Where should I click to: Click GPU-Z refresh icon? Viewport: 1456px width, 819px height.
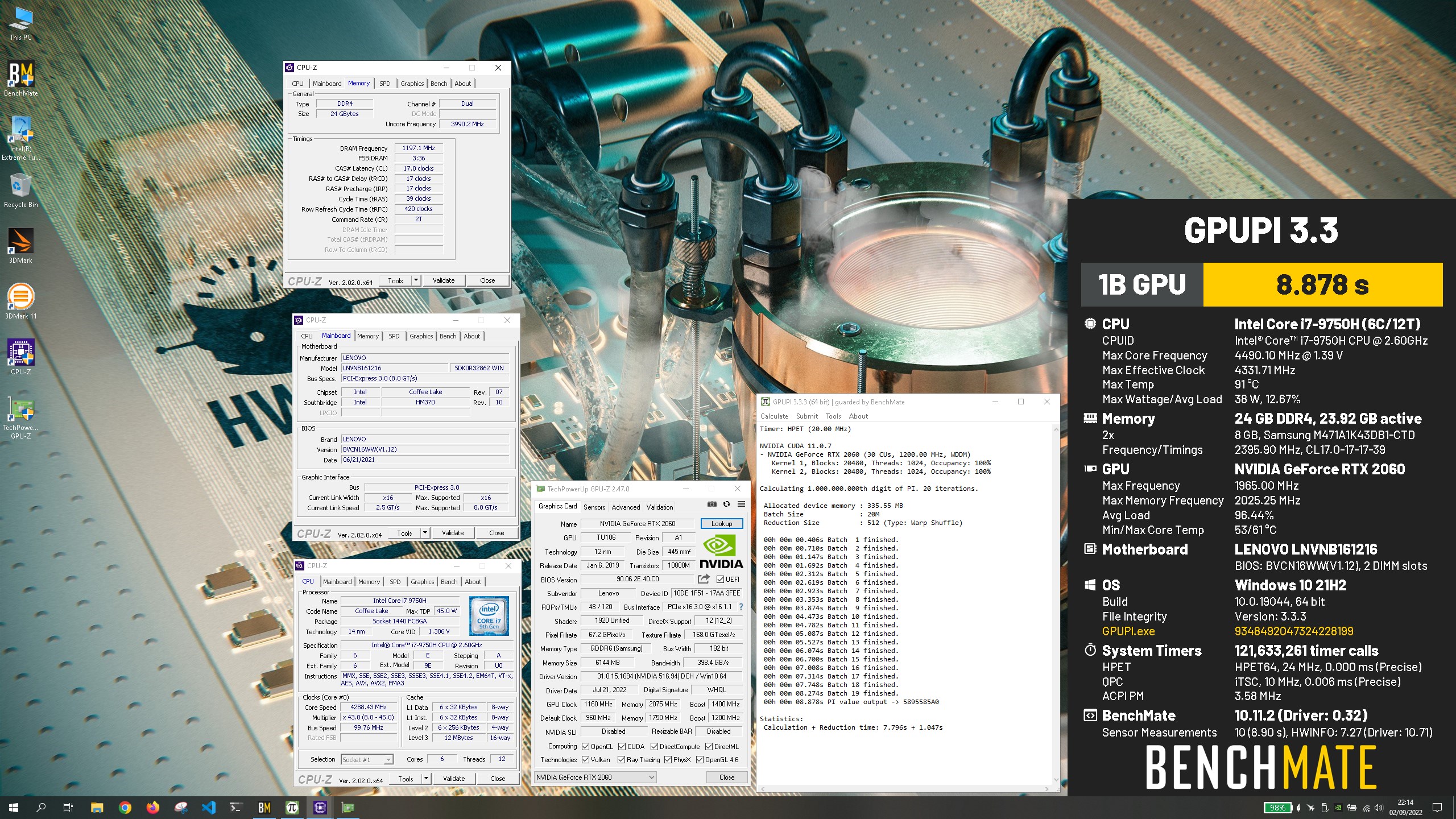tap(726, 504)
